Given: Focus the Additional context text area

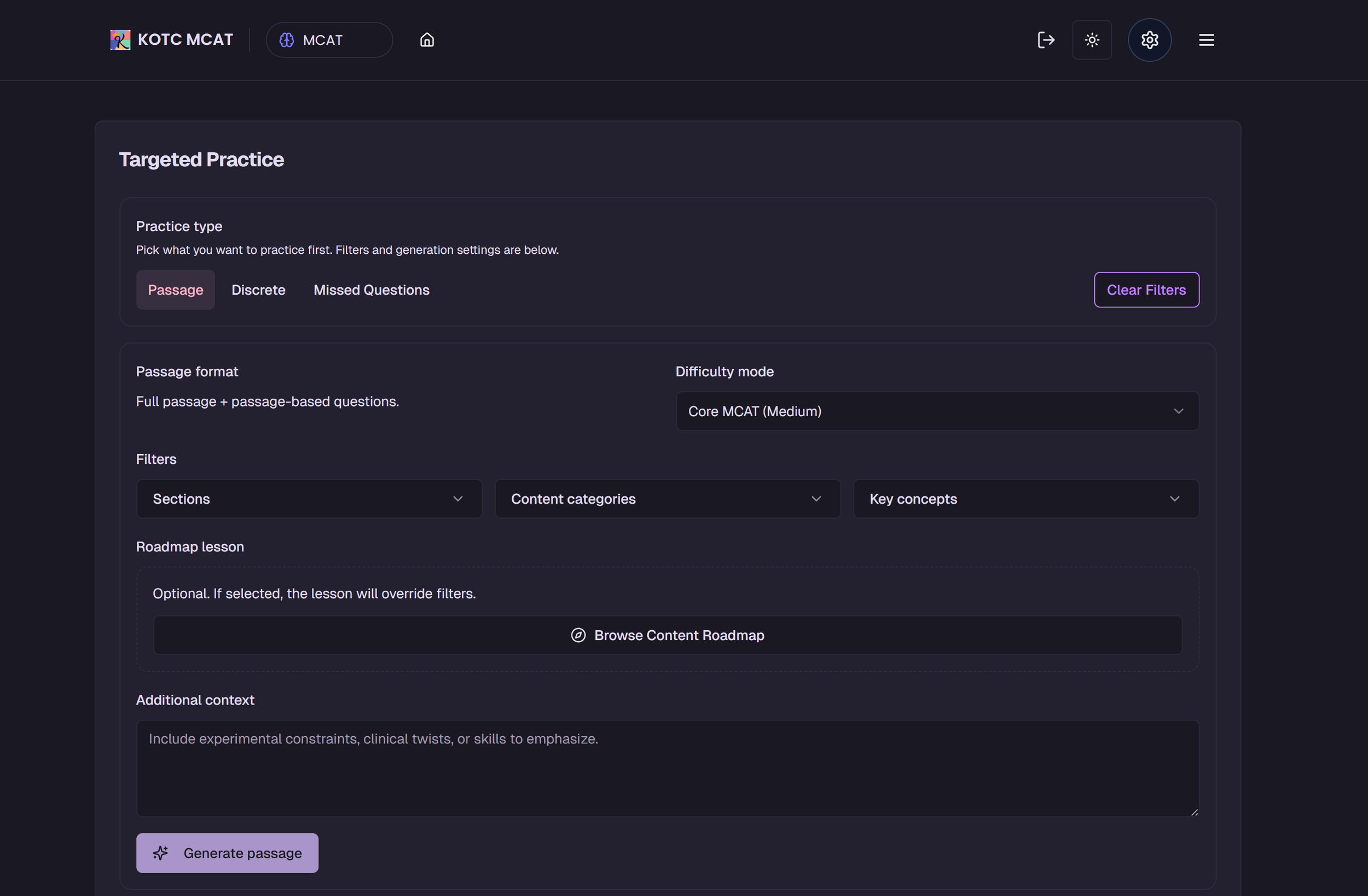Looking at the screenshot, I should click(x=666, y=768).
